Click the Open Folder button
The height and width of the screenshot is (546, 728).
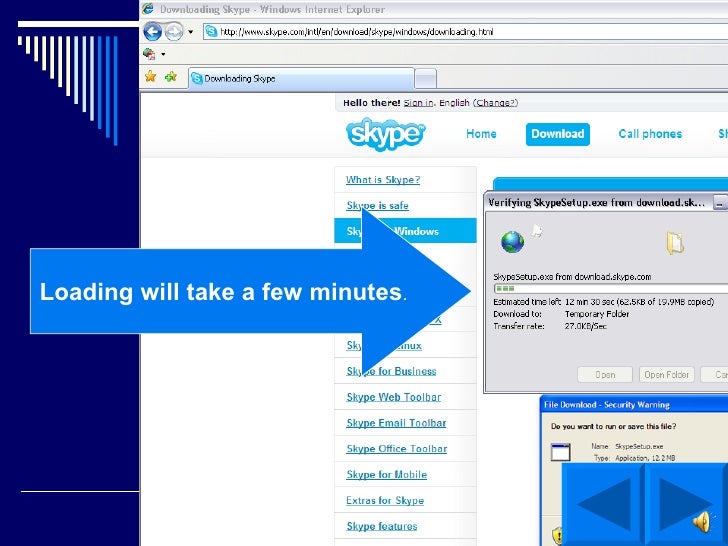click(666, 375)
